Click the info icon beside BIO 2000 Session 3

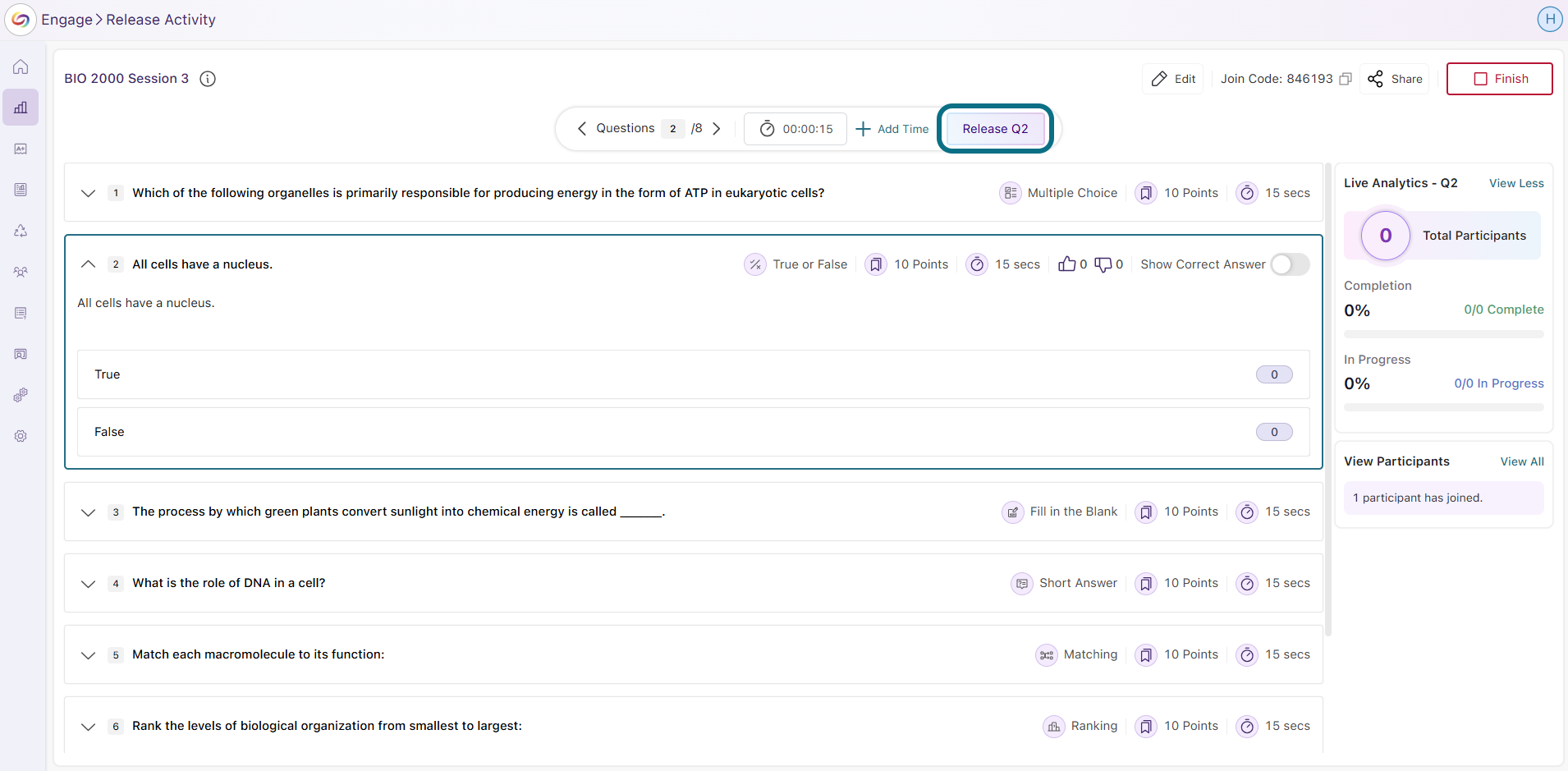(x=208, y=79)
